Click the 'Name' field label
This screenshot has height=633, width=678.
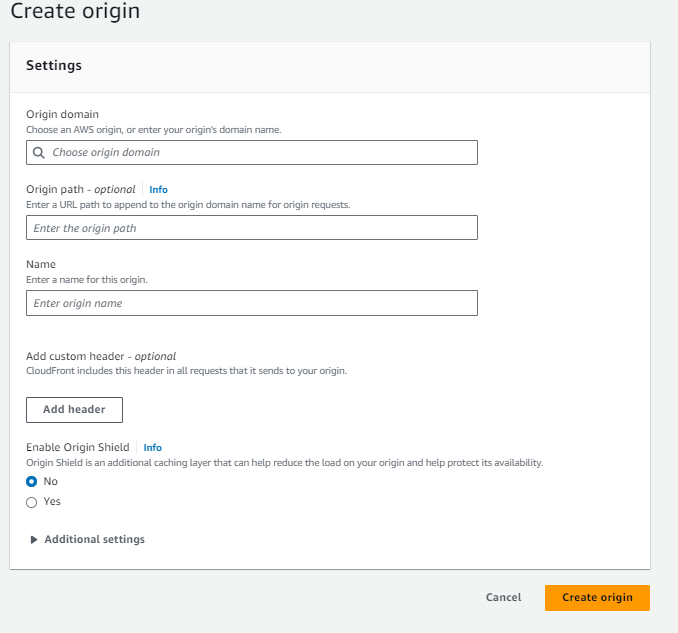pos(41,264)
